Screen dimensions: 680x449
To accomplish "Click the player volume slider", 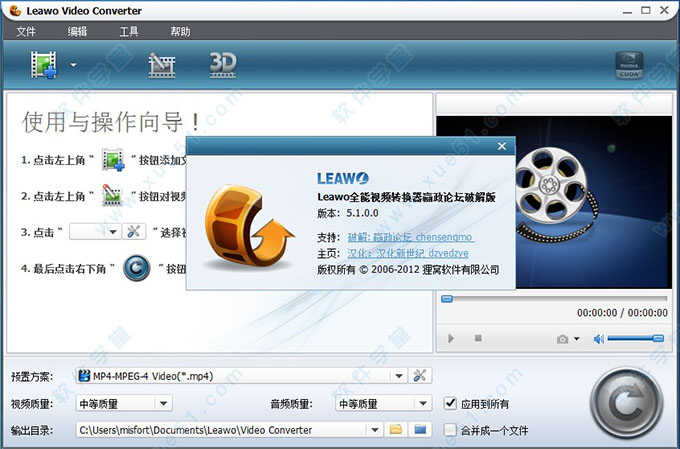I will coord(636,339).
